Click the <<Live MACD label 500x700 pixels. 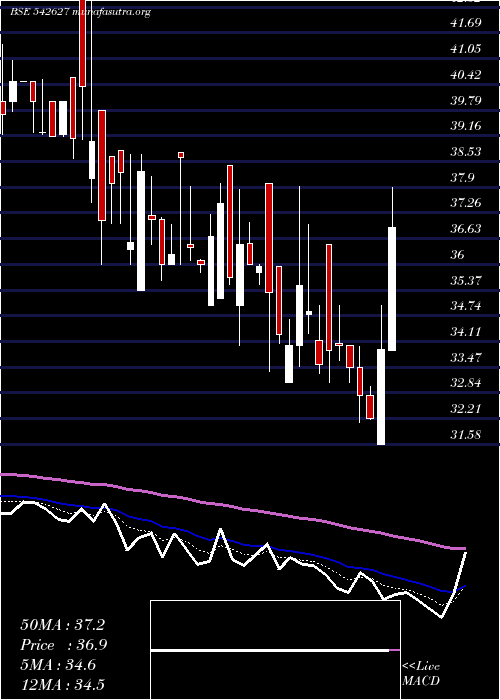421,674
